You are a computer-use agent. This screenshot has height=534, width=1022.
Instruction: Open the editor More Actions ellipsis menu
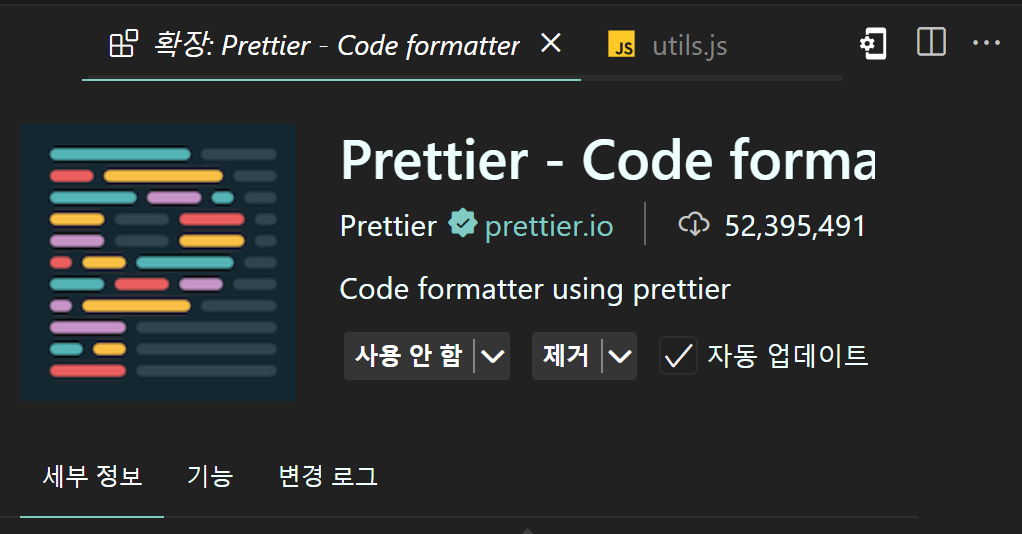986,43
